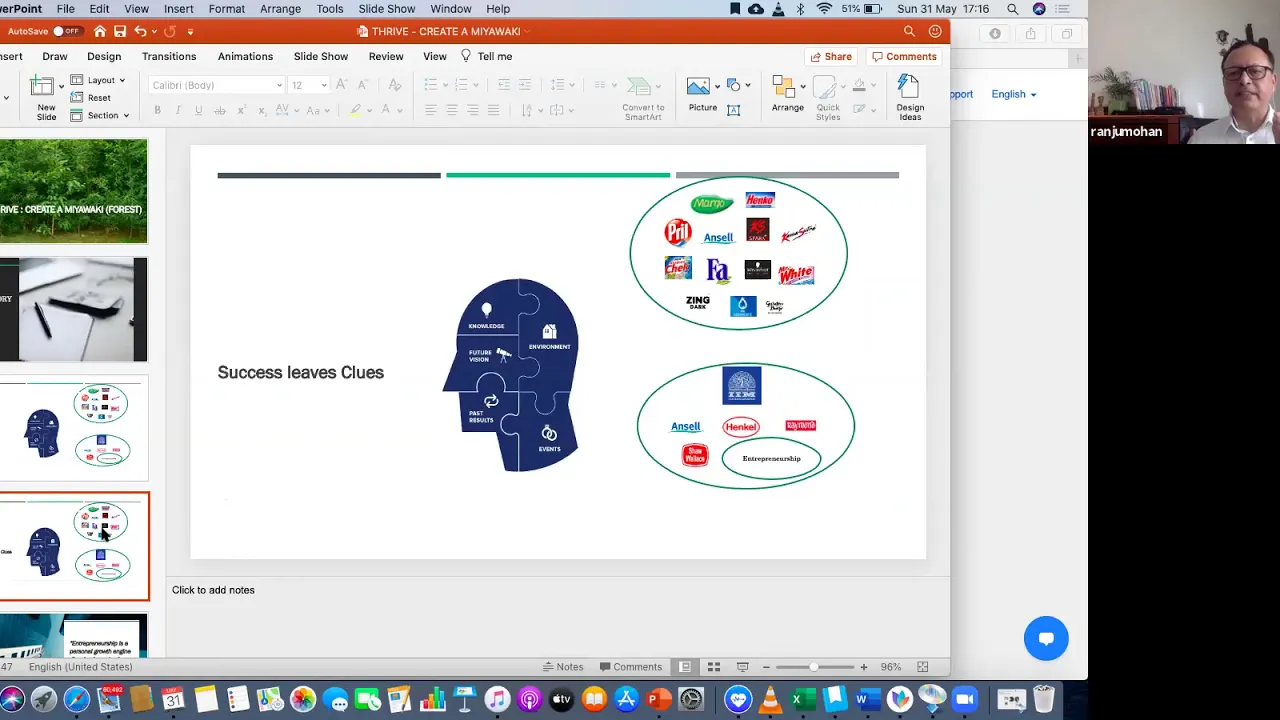This screenshot has width=1280, height=720.
Task: Open Arrange dropdown arrow
Action: pos(802,86)
